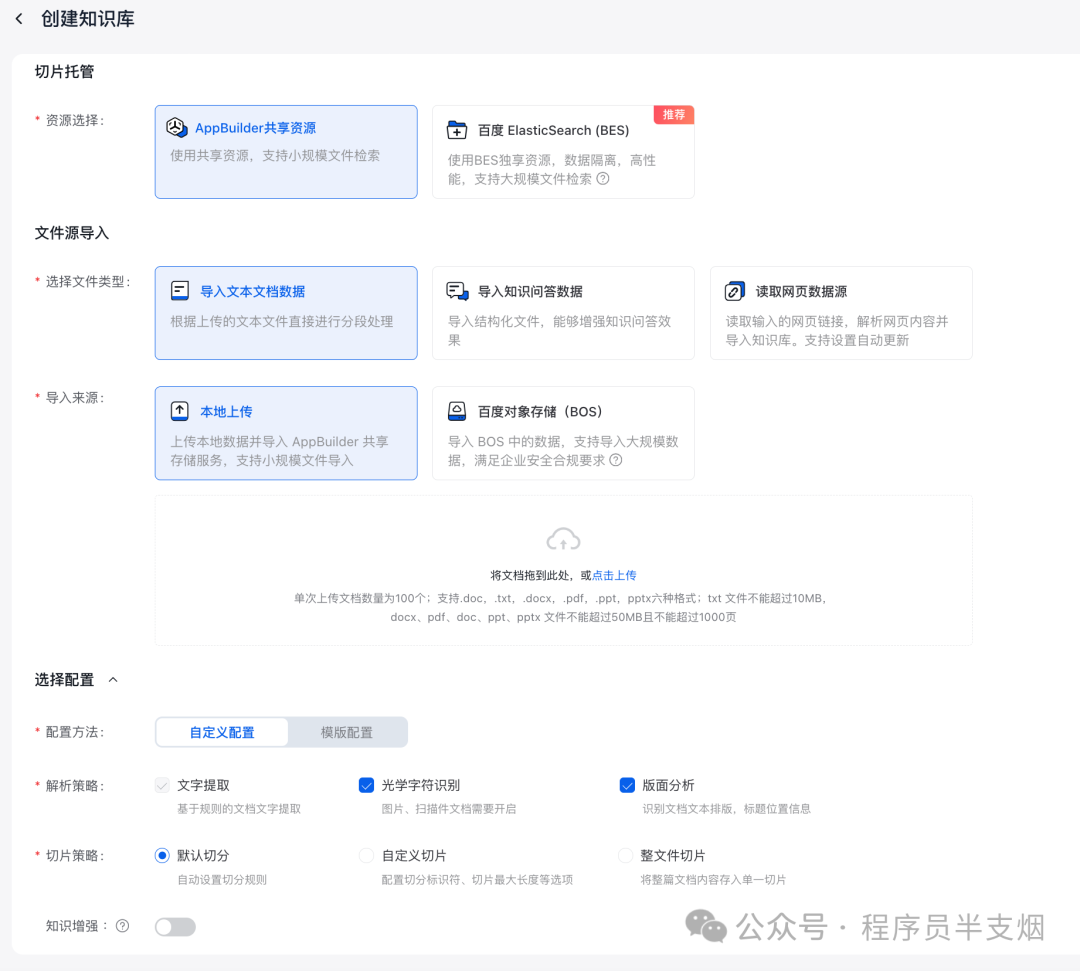Image resolution: width=1080 pixels, height=971 pixels.
Task: Click the 切片托管 section heading
Action: [x=65, y=72]
